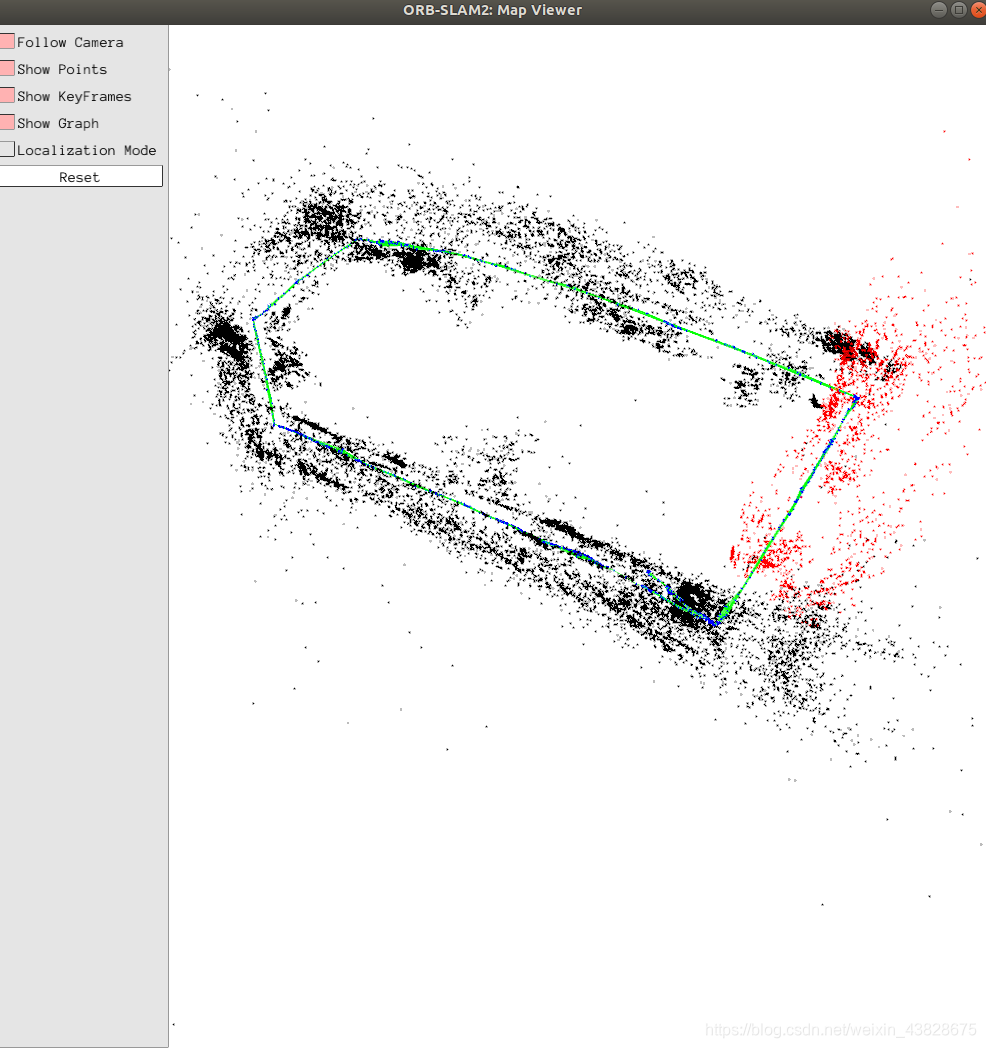
Task: Minimize the Map Viewer window
Action: pyautogui.click(x=939, y=10)
